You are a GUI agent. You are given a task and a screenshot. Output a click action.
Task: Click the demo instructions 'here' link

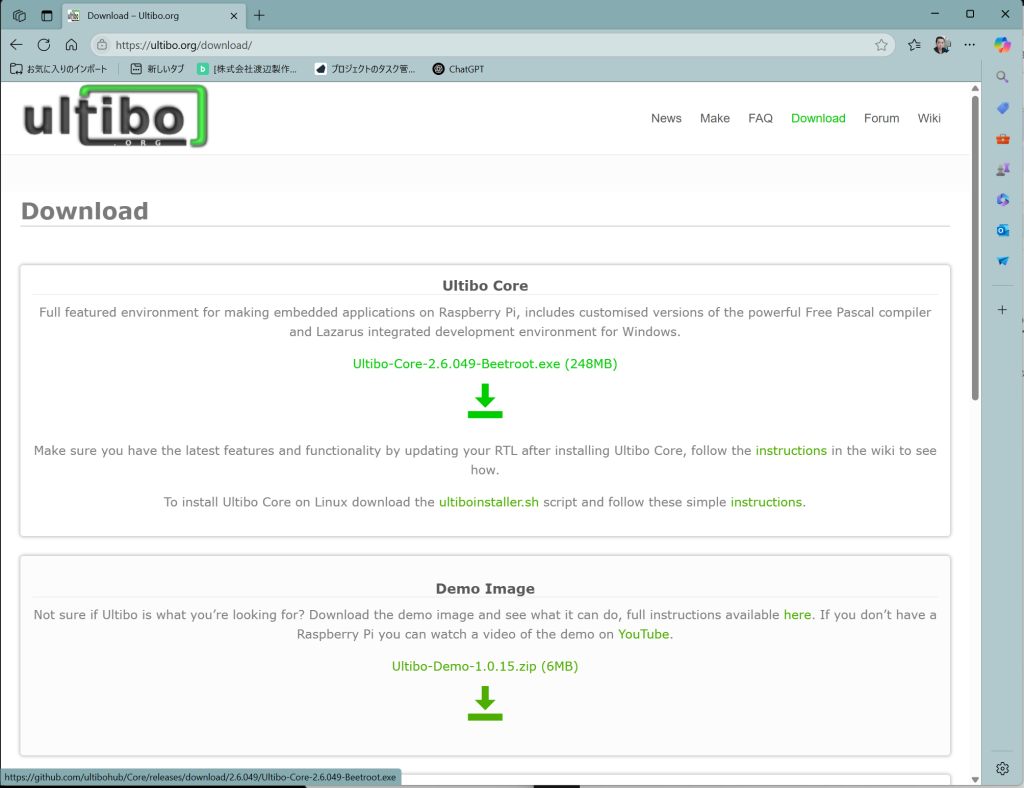[797, 614]
